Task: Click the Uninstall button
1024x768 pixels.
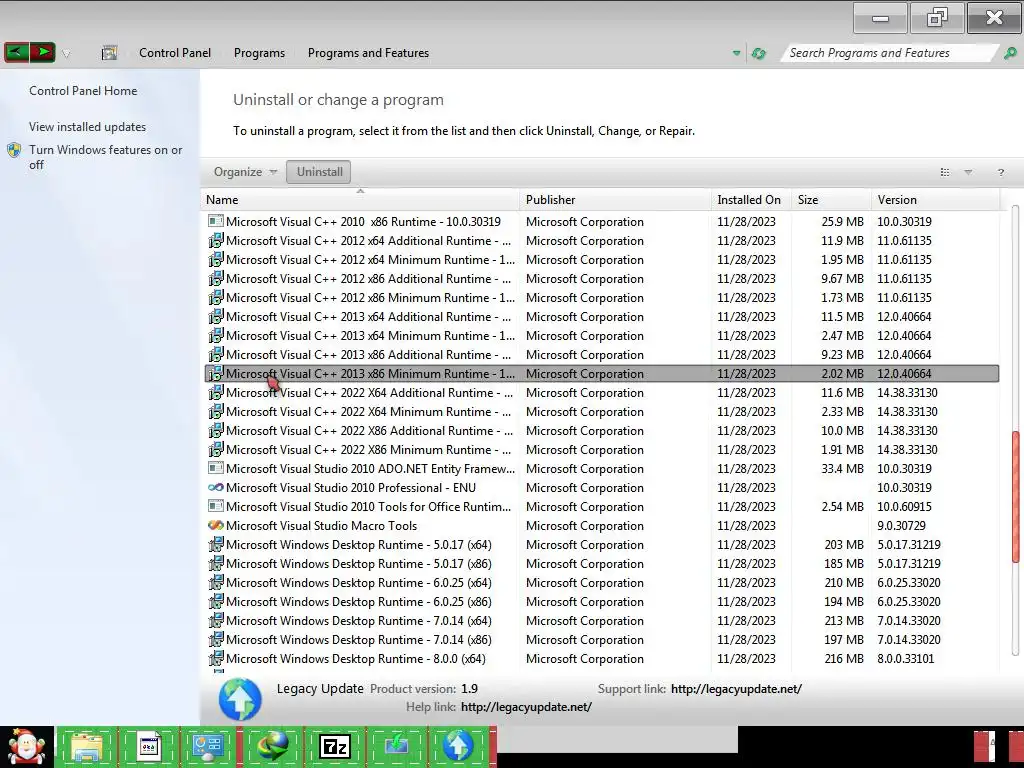Action: click(x=319, y=172)
